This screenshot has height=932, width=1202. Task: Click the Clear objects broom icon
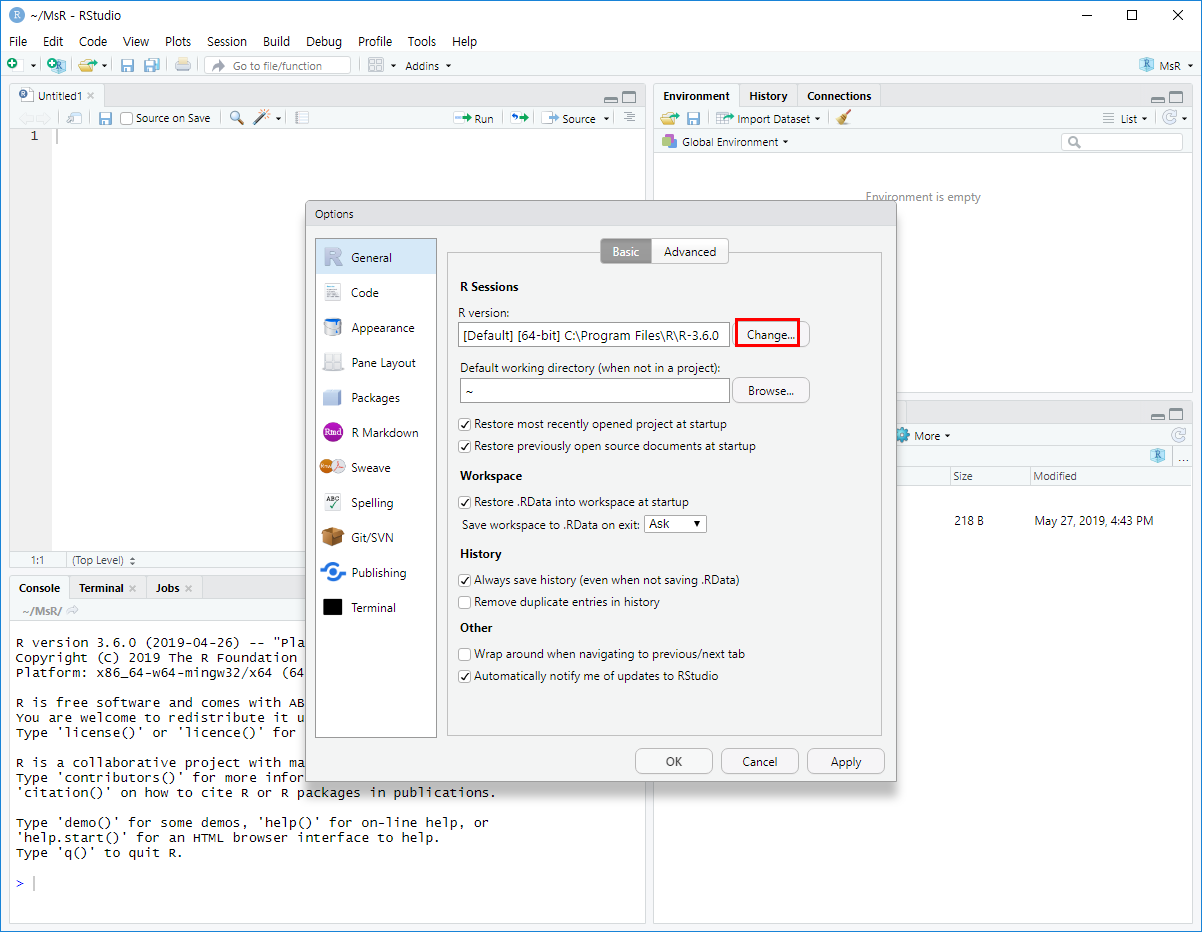click(x=844, y=118)
